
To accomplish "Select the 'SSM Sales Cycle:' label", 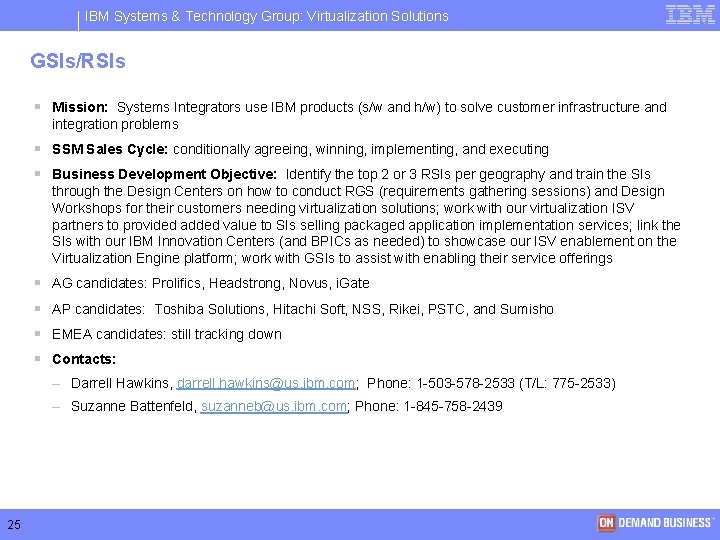I will tap(110, 149).
